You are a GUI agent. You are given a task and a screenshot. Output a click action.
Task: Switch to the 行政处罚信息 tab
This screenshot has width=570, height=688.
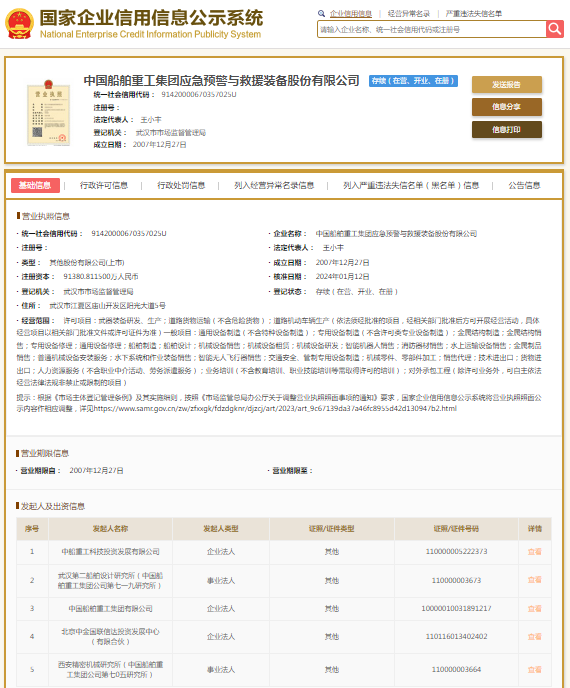[x=181, y=186]
